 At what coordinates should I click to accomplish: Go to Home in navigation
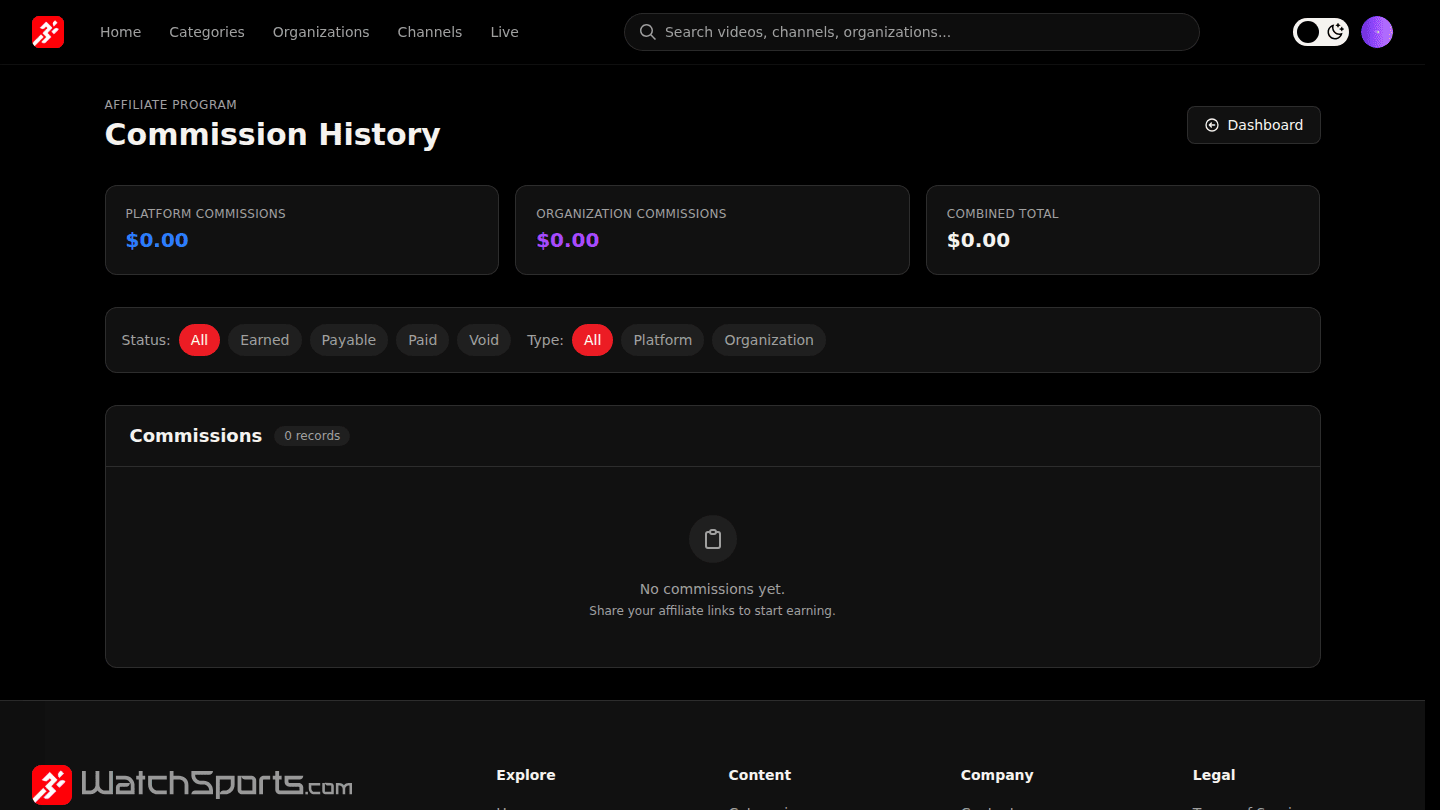click(120, 32)
